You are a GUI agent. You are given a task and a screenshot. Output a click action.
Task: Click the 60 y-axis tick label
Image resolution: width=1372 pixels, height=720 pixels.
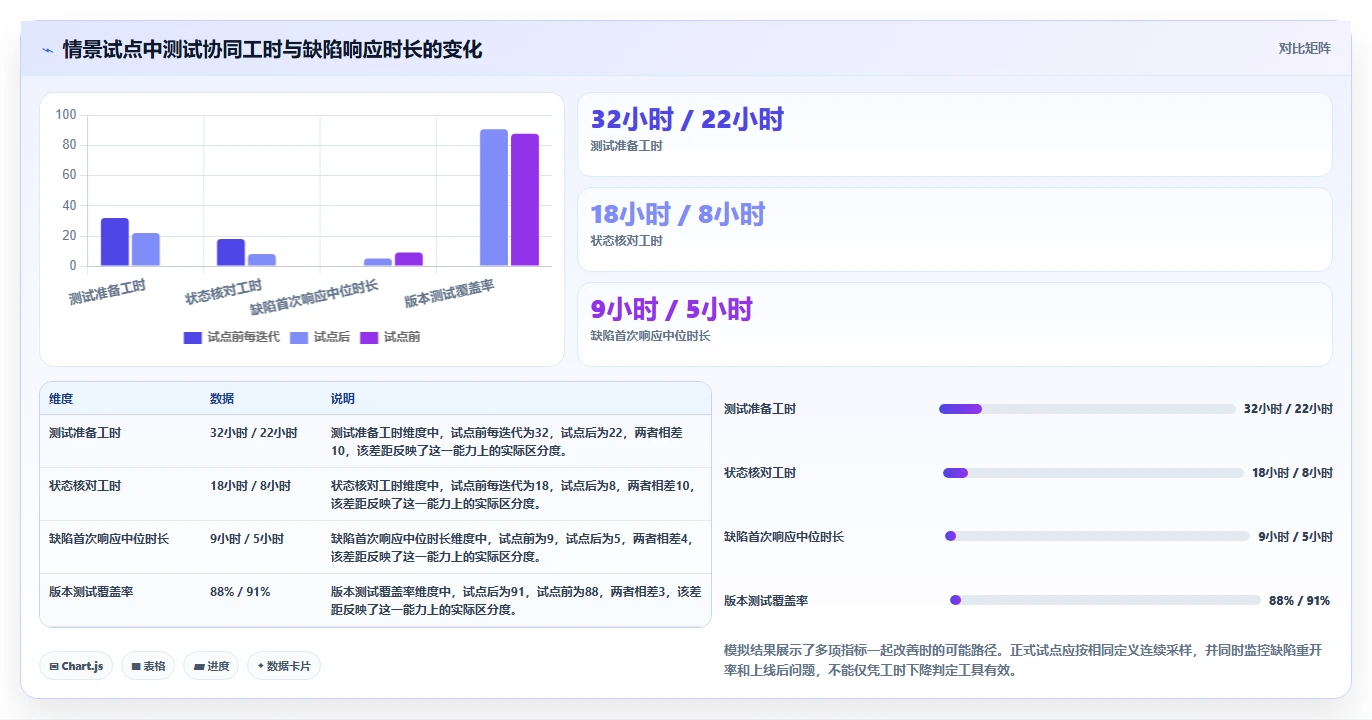coord(69,175)
